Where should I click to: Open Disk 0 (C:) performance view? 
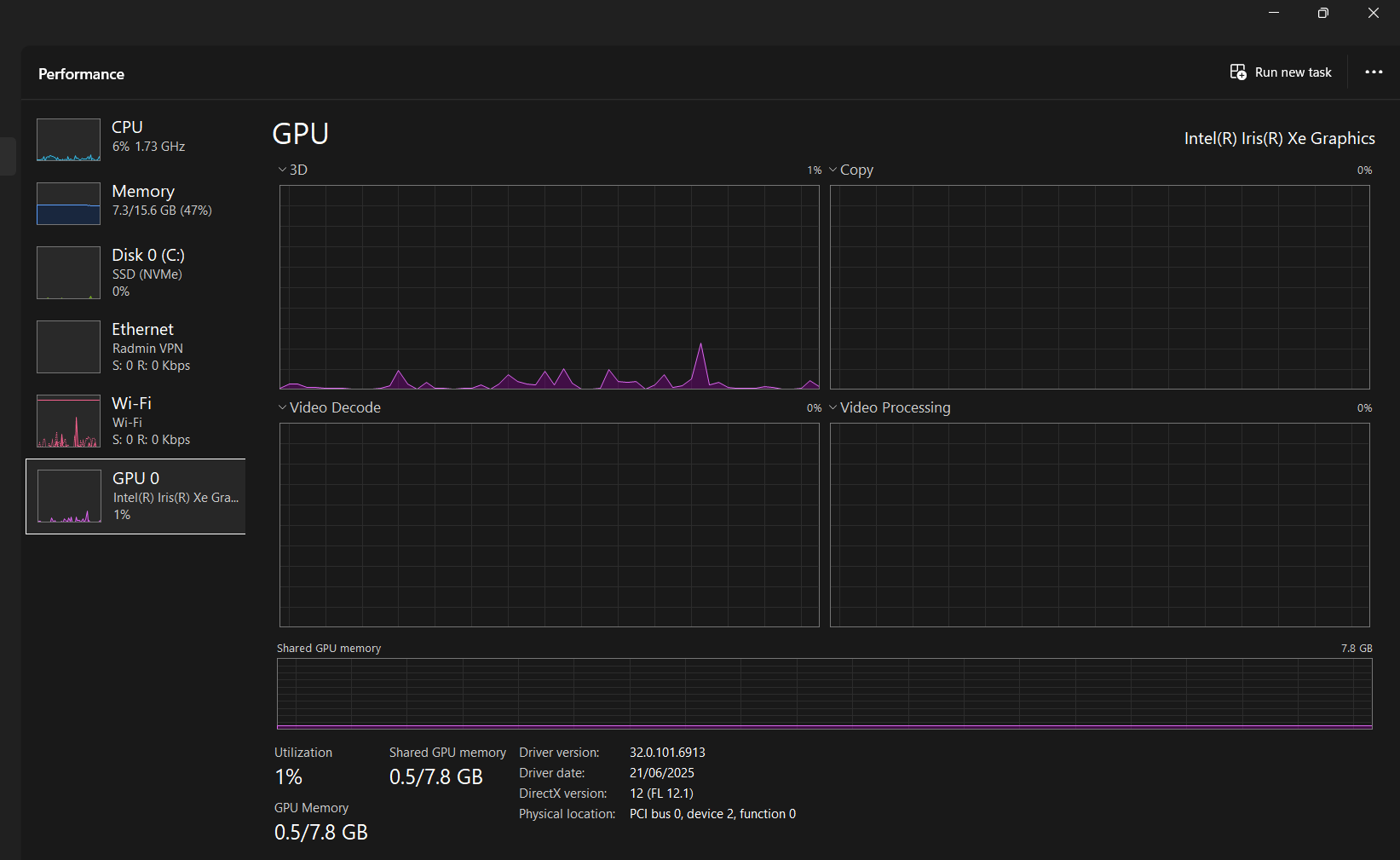tap(135, 273)
